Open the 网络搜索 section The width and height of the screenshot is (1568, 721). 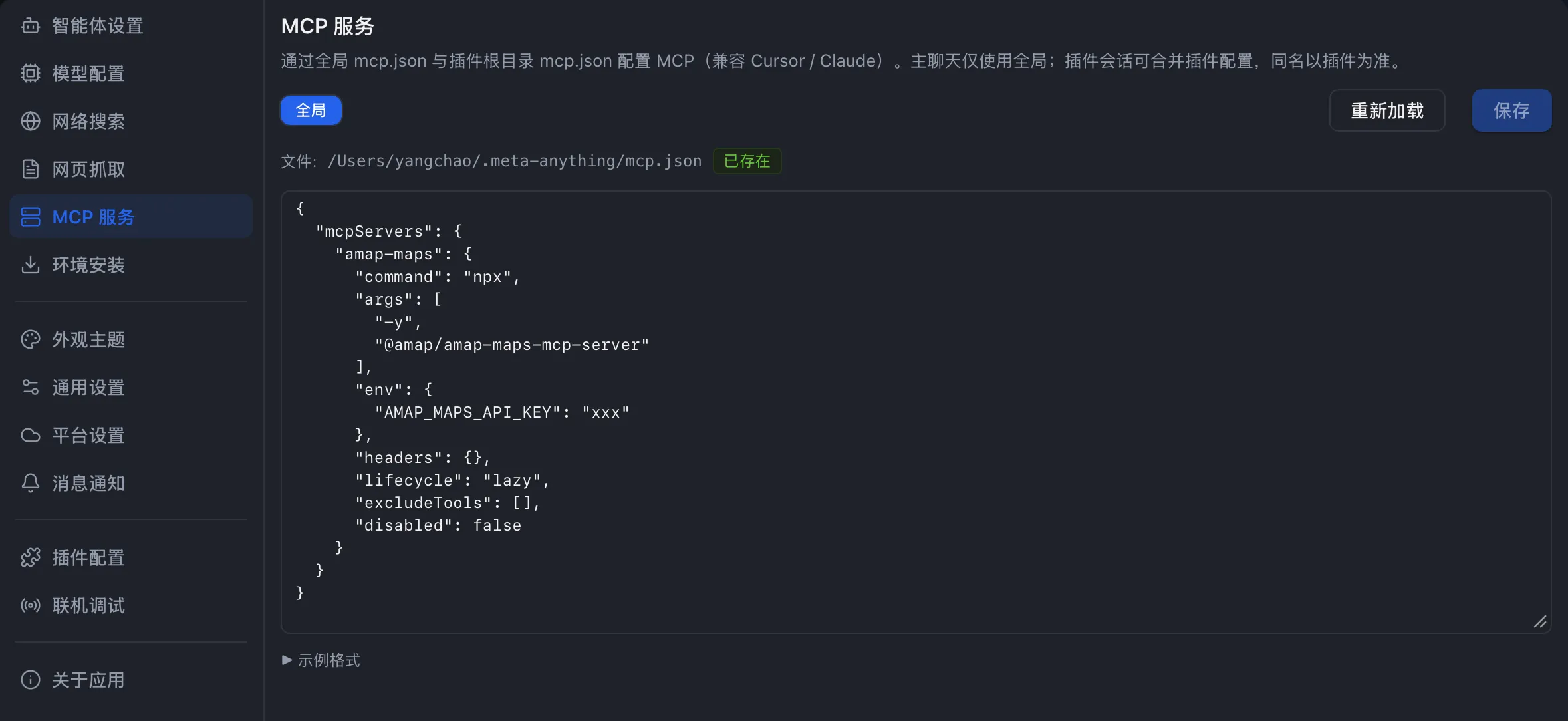click(x=131, y=122)
